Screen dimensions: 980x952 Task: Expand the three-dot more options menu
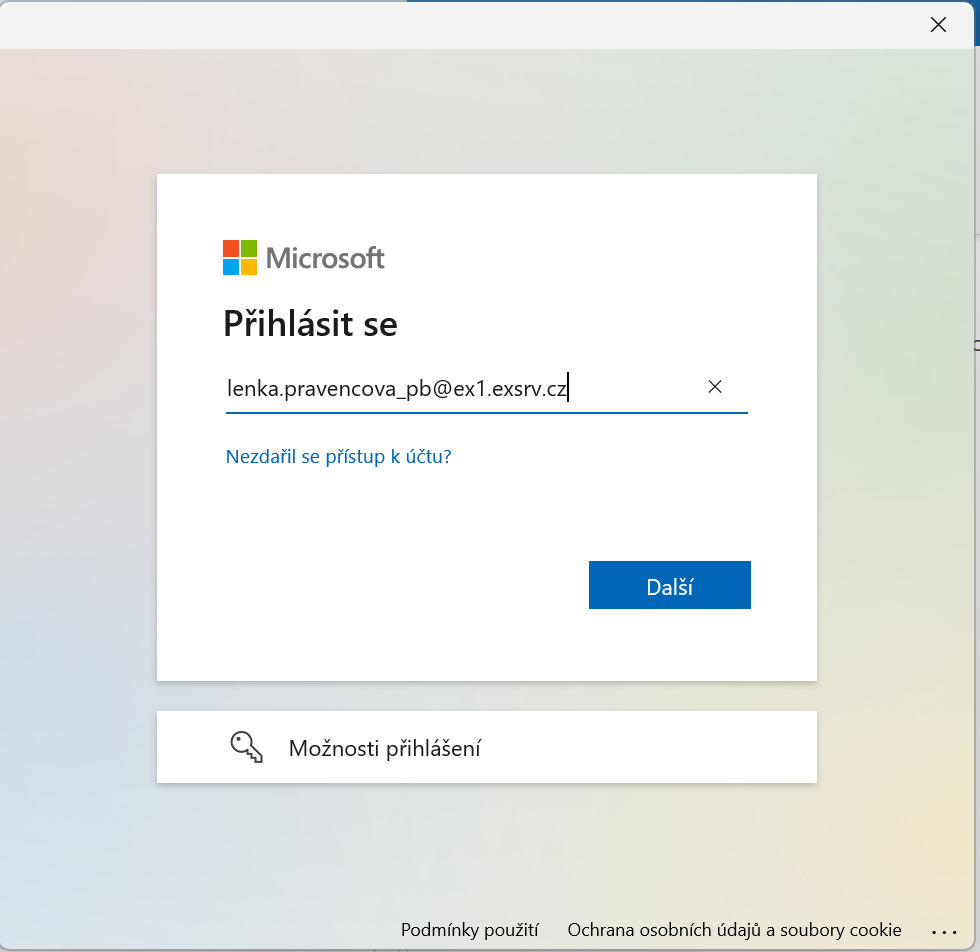pyautogui.click(x=944, y=930)
